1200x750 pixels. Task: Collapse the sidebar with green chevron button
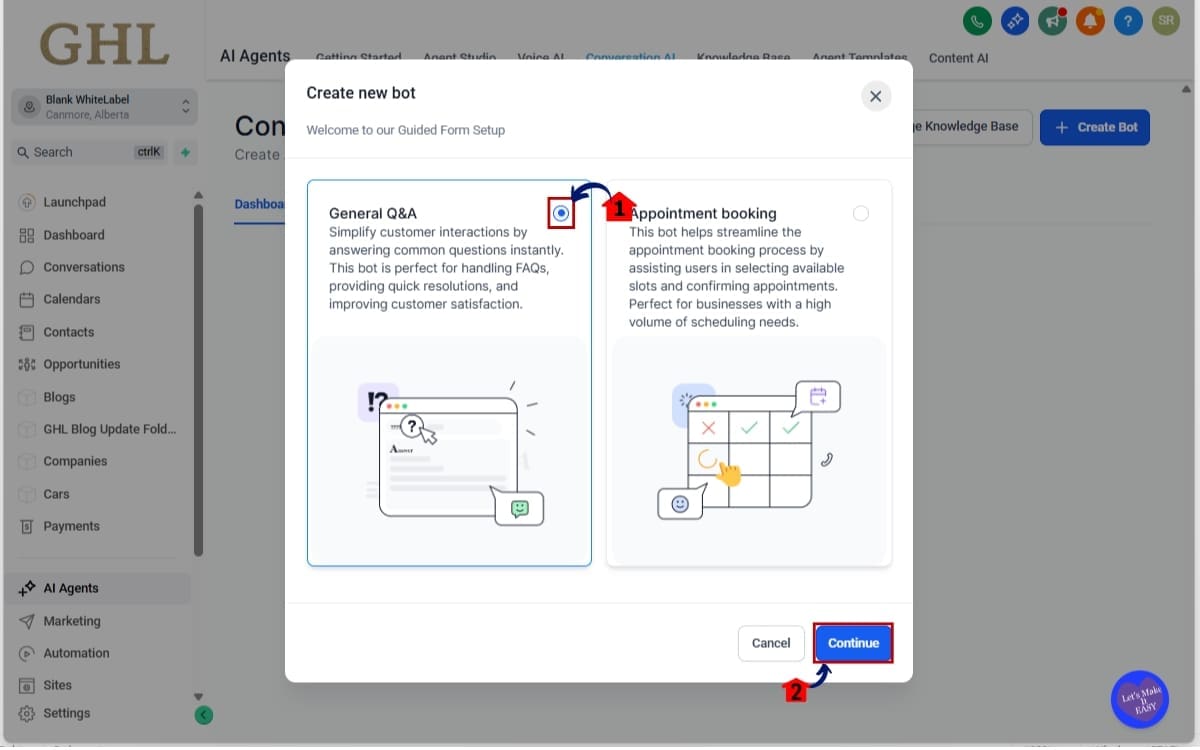coord(203,715)
